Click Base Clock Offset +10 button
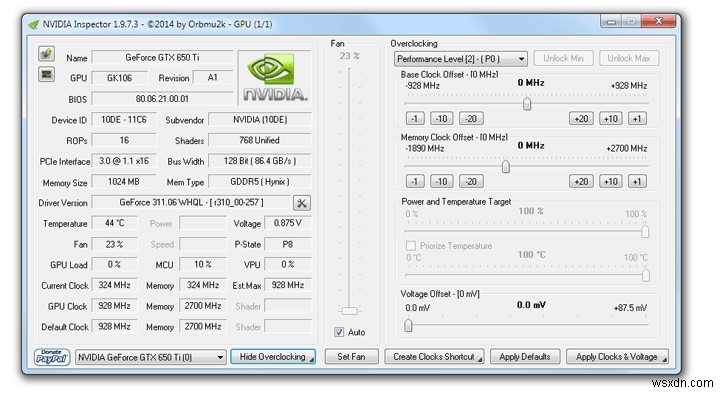 tap(611, 119)
